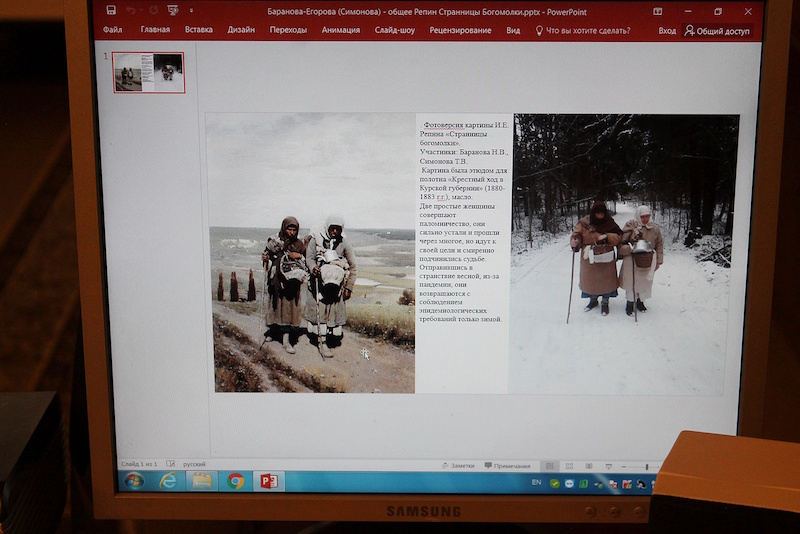Click the green checkmark tray icon

coord(555,483)
